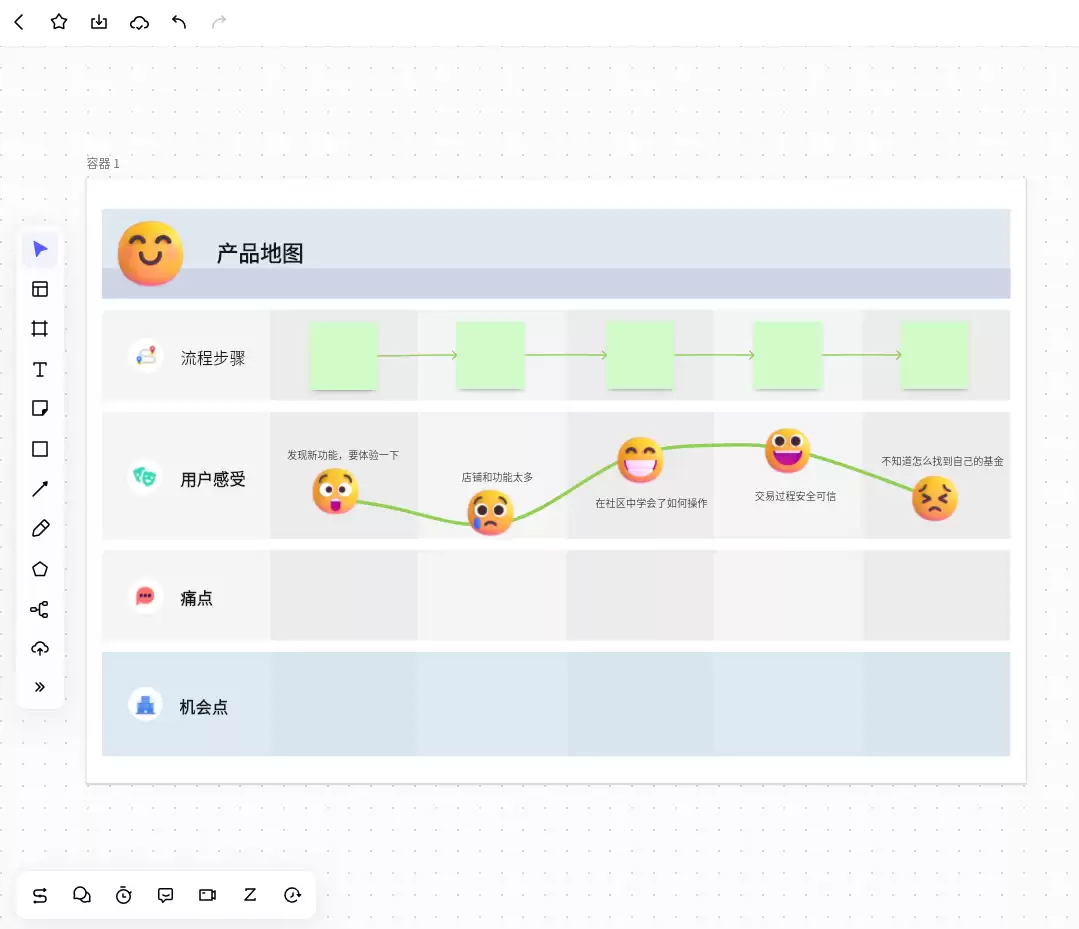Select the first green sticky note

[x=343, y=355]
